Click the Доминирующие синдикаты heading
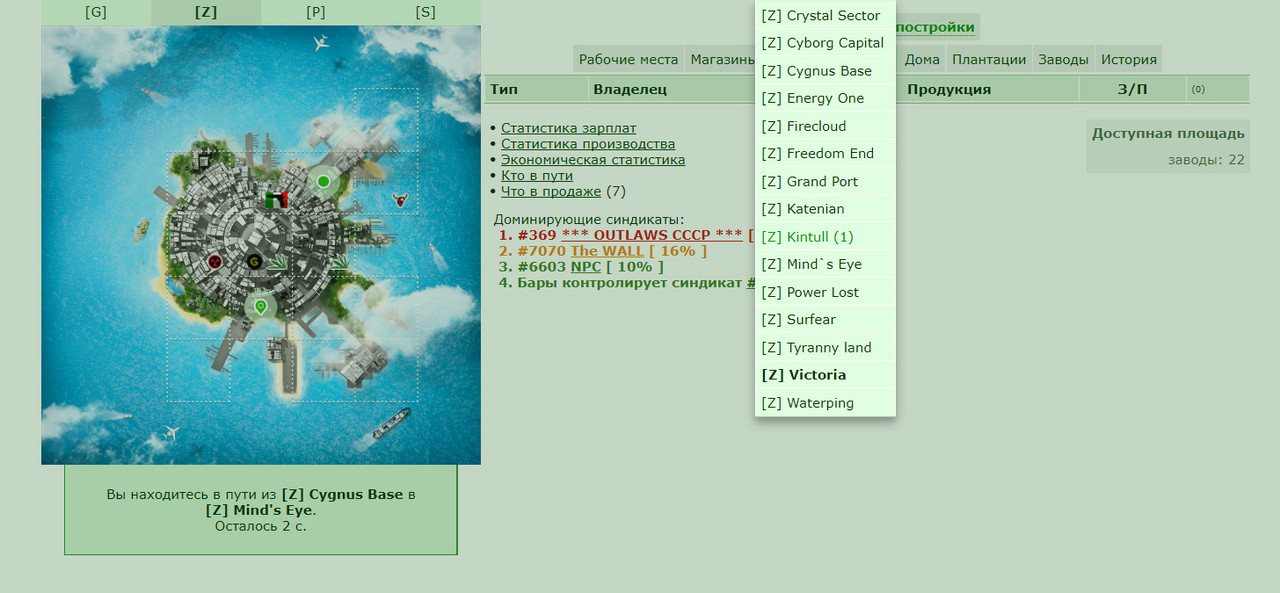This screenshot has width=1280, height=593. 589,219
